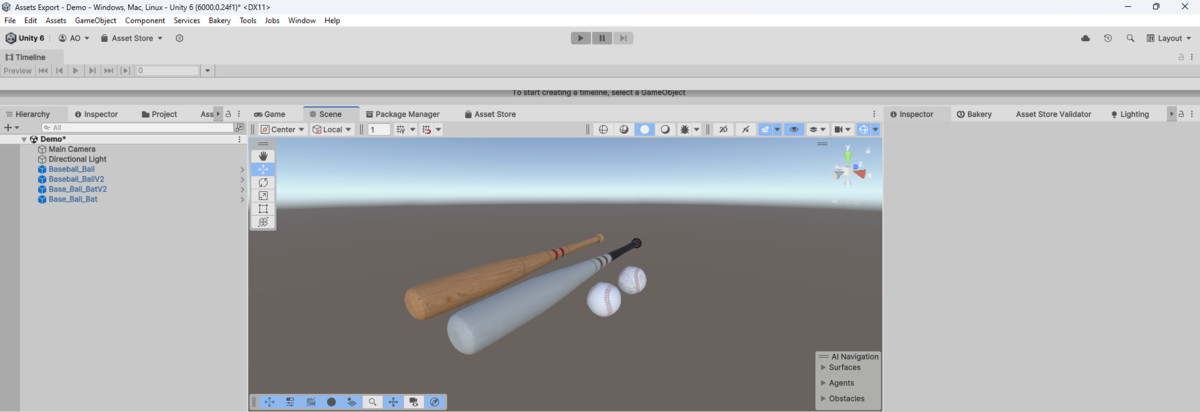Lock the Timeline window
Image resolution: width=1200 pixels, height=412 pixels.
(1180, 57)
